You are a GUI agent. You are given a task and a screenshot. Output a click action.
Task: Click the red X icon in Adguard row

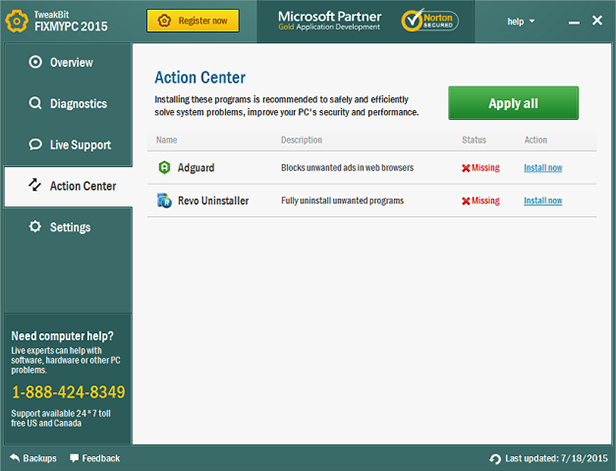[x=466, y=168]
